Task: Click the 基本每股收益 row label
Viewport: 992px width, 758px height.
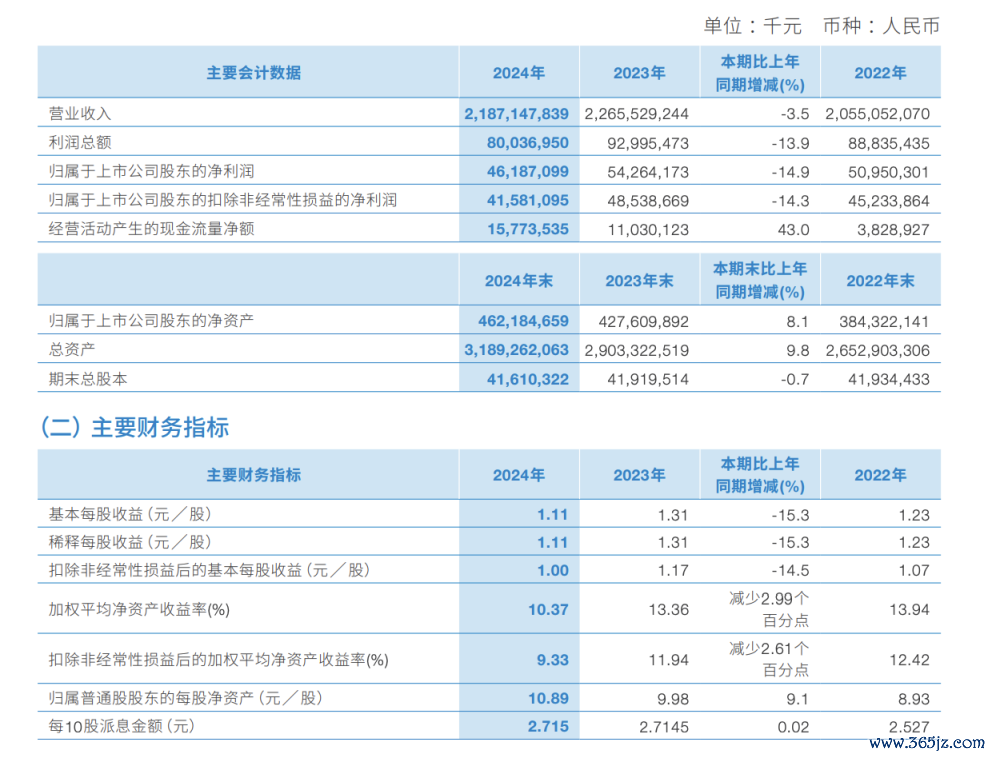Action: 130,514
